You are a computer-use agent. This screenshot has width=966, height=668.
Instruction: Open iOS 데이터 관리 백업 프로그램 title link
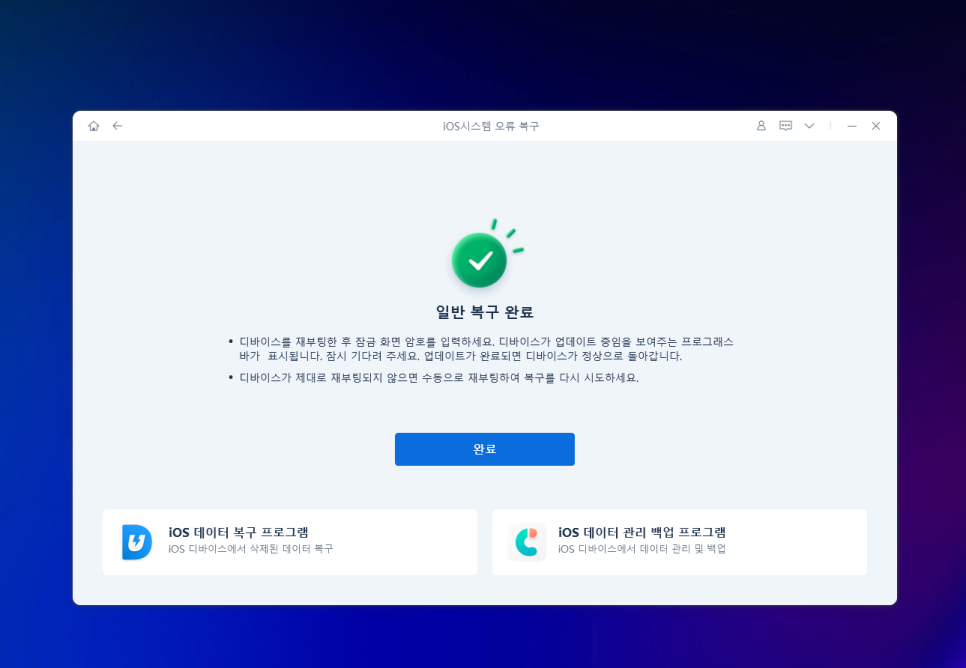[x=642, y=532]
